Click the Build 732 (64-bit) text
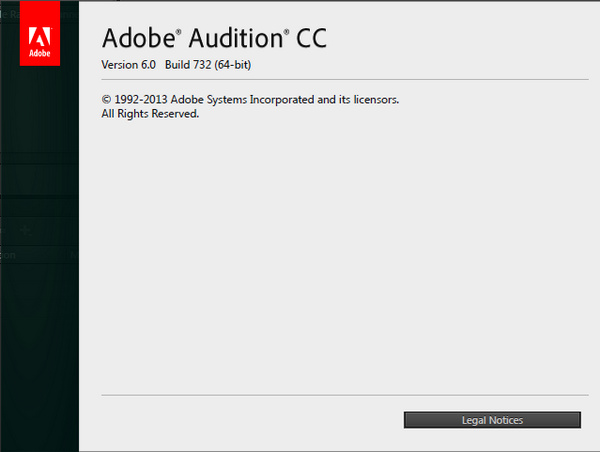Image resolution: width=600 pixels, height=452 pixels. [x=208, y=65]
